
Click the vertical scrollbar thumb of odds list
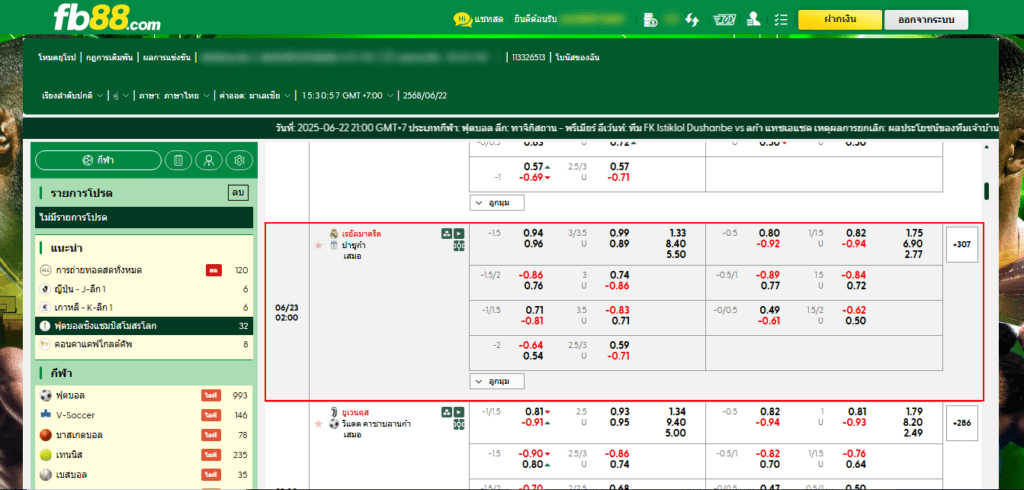(x=986, y=191)
